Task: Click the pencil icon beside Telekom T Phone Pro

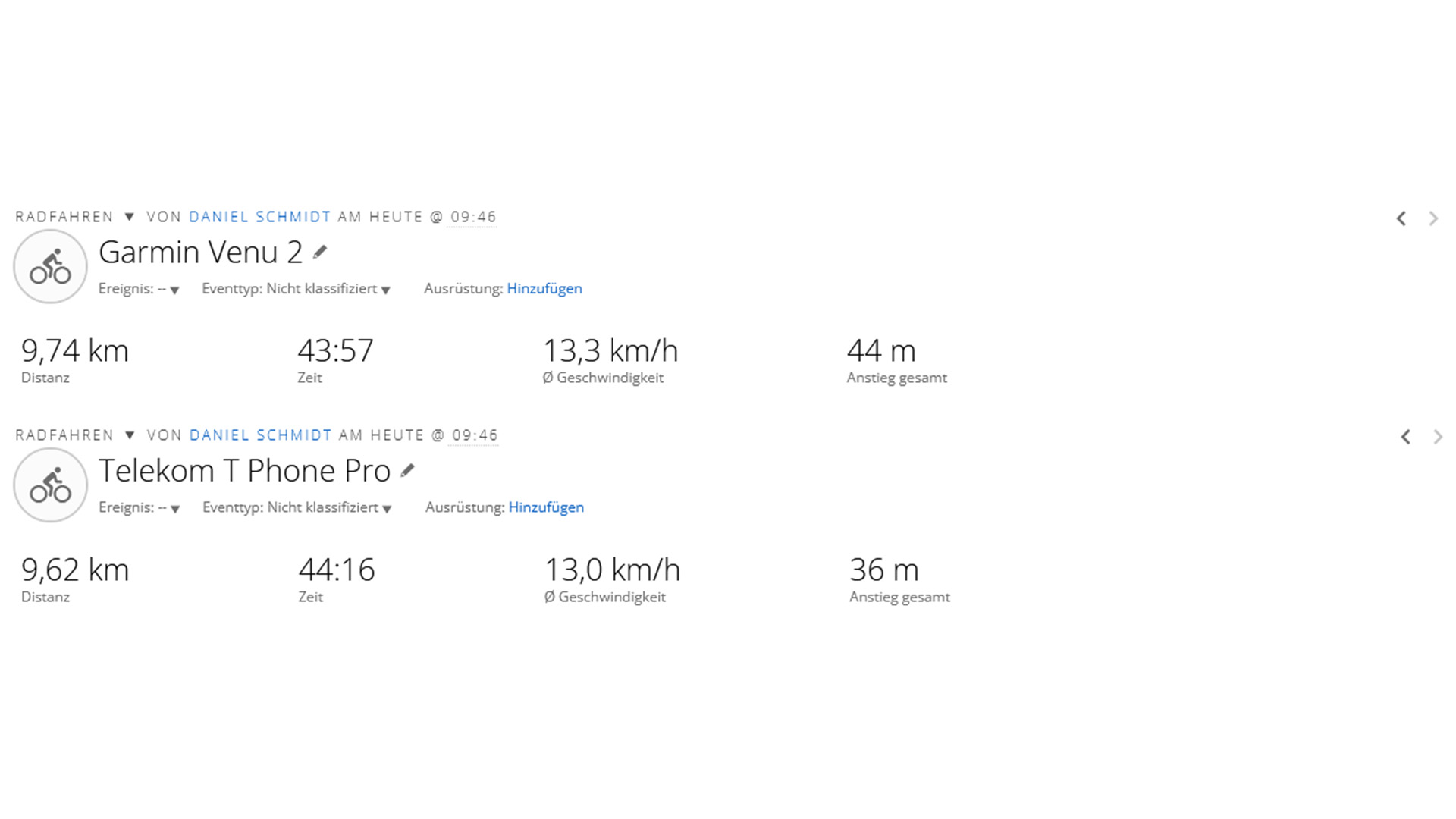Action: point(408,471)
